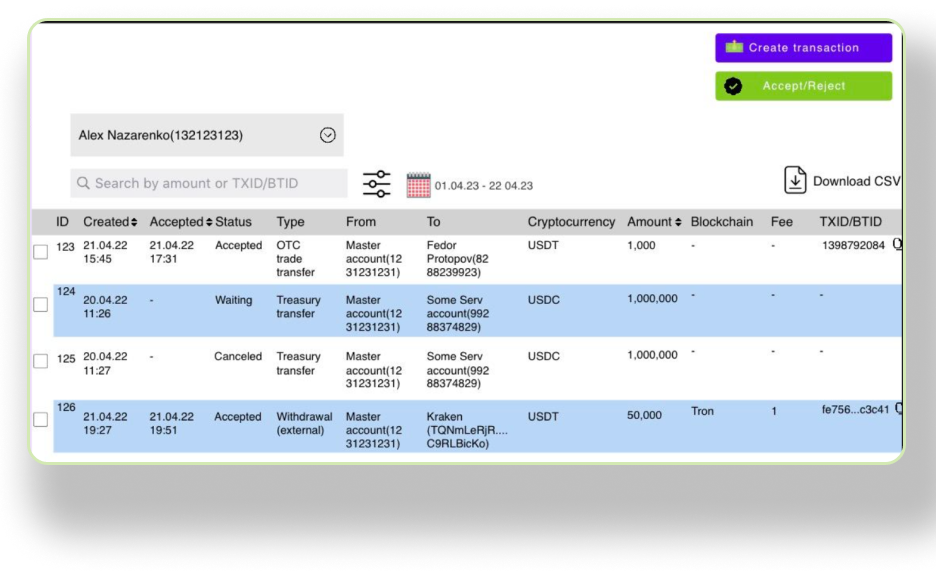Image resolution: width=936 pixels, height=576 pixels.
Task: Click accepted date 21.04.22 17:31
Action: [171, 252]
